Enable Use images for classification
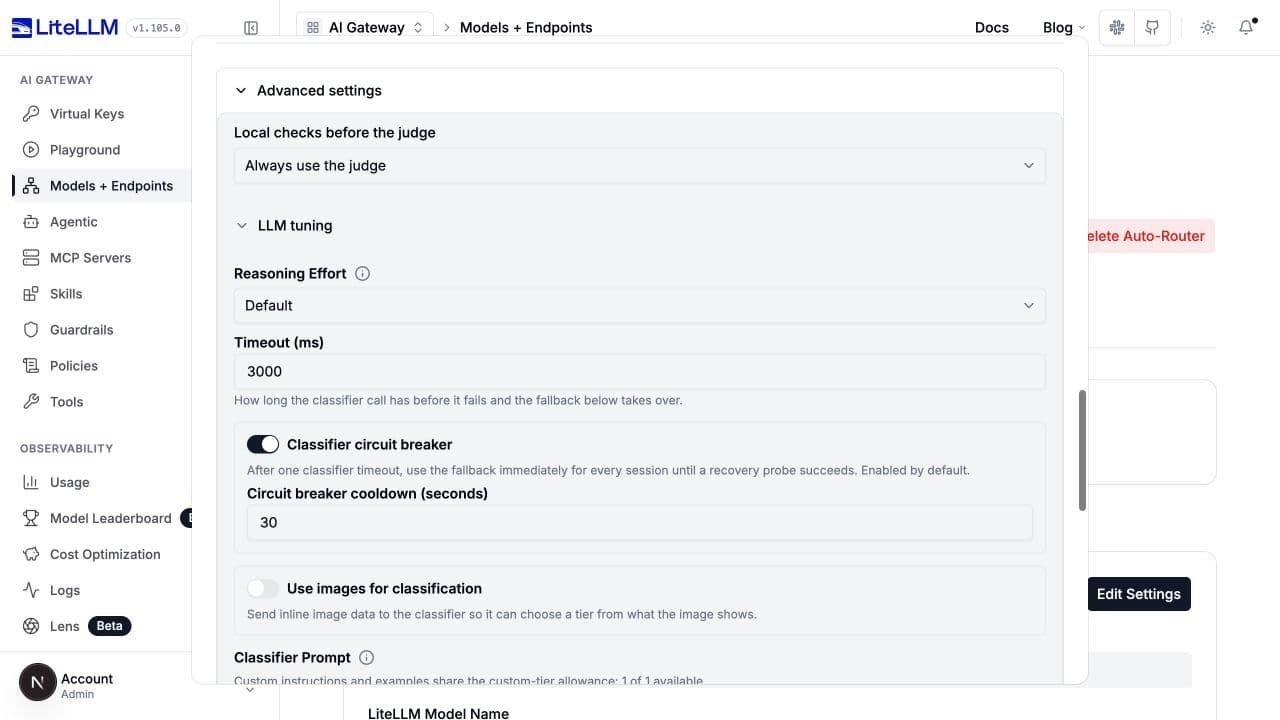The height and width of the screenshot is (720, 1280). click(x=263, y=588)
